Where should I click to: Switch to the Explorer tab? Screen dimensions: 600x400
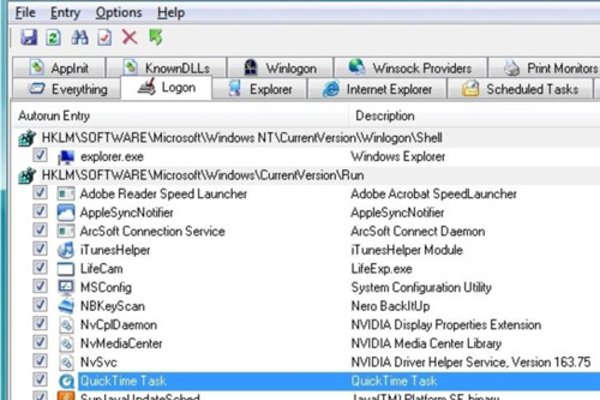click(259, 89)
